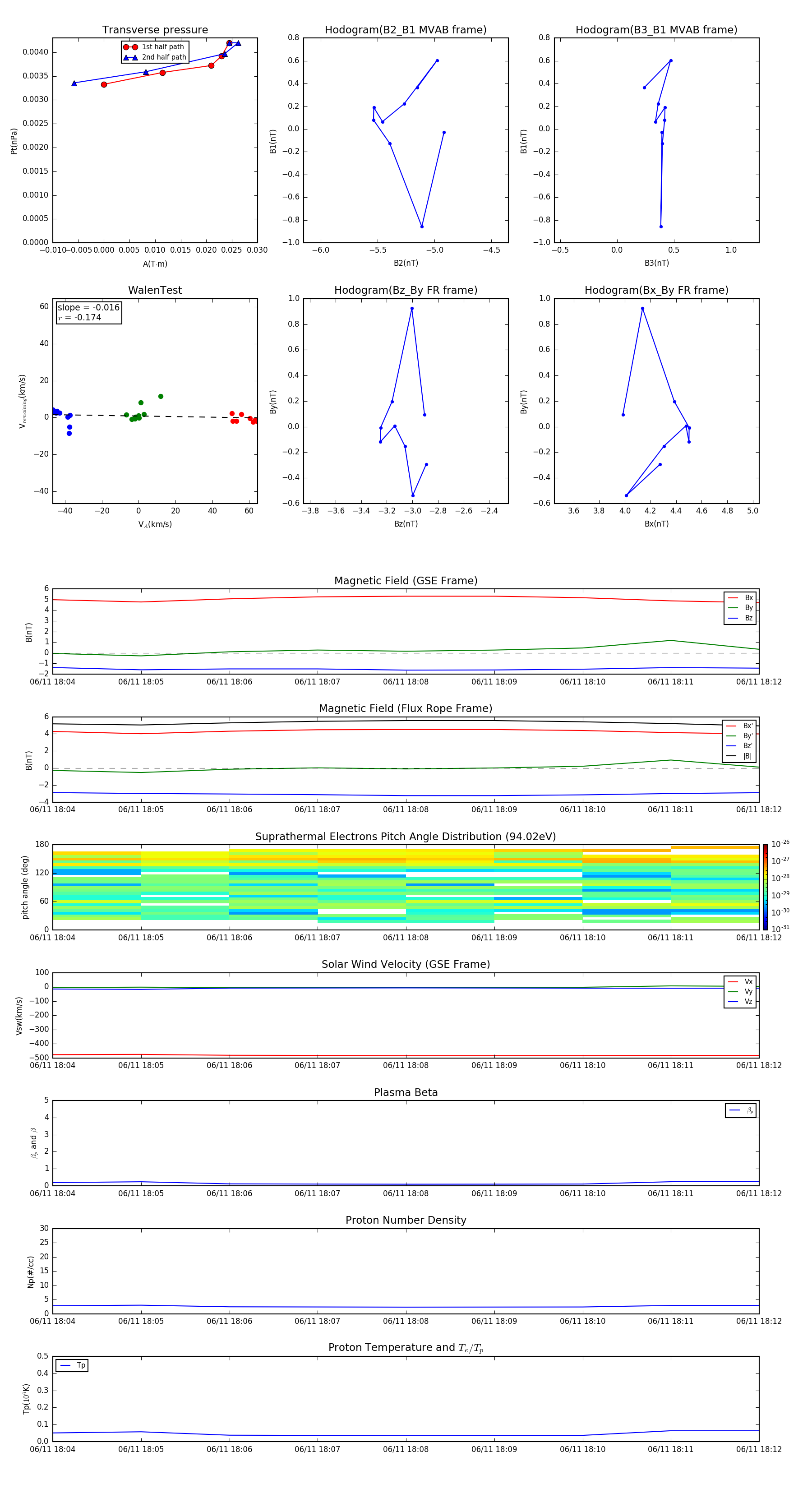812x1489 pixels.
Task: Click "06/11 18:04" tick under GSE Magnetic Field panel
Action: (x=53, y=682)
